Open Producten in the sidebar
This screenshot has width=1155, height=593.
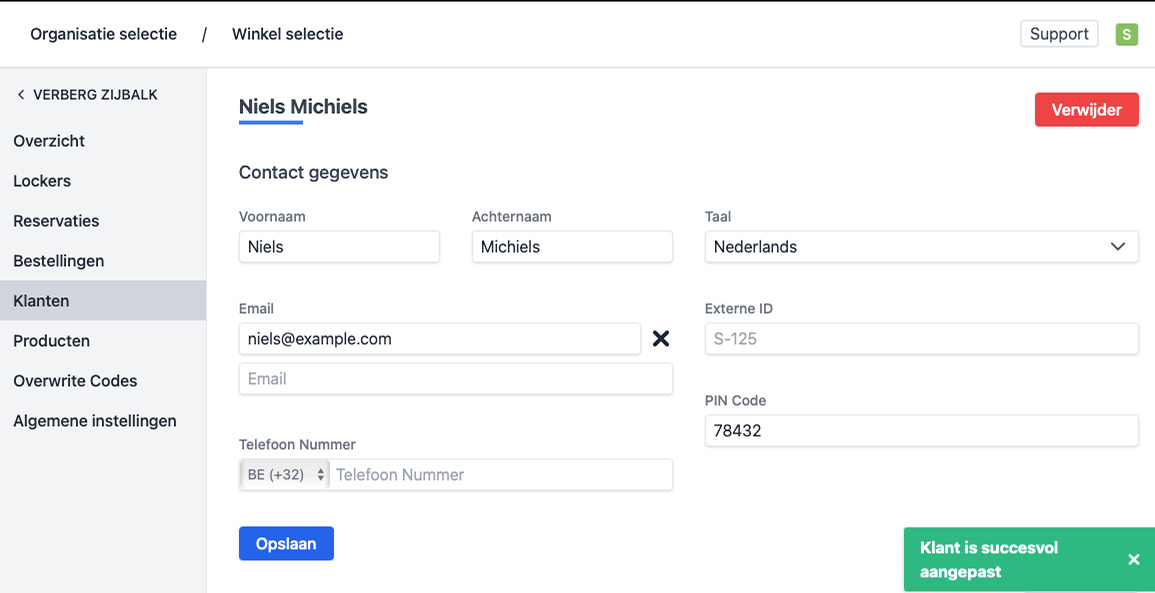(52, 341)
